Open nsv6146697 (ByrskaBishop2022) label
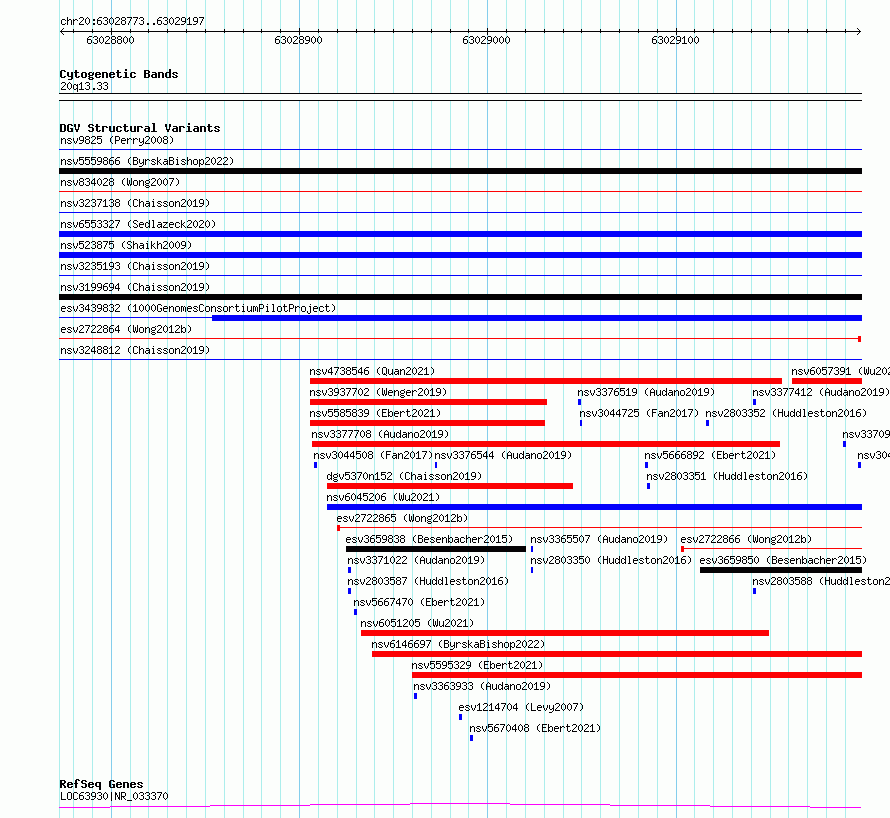The height and width of the screenshot is (818, 890). coord(458,644)
